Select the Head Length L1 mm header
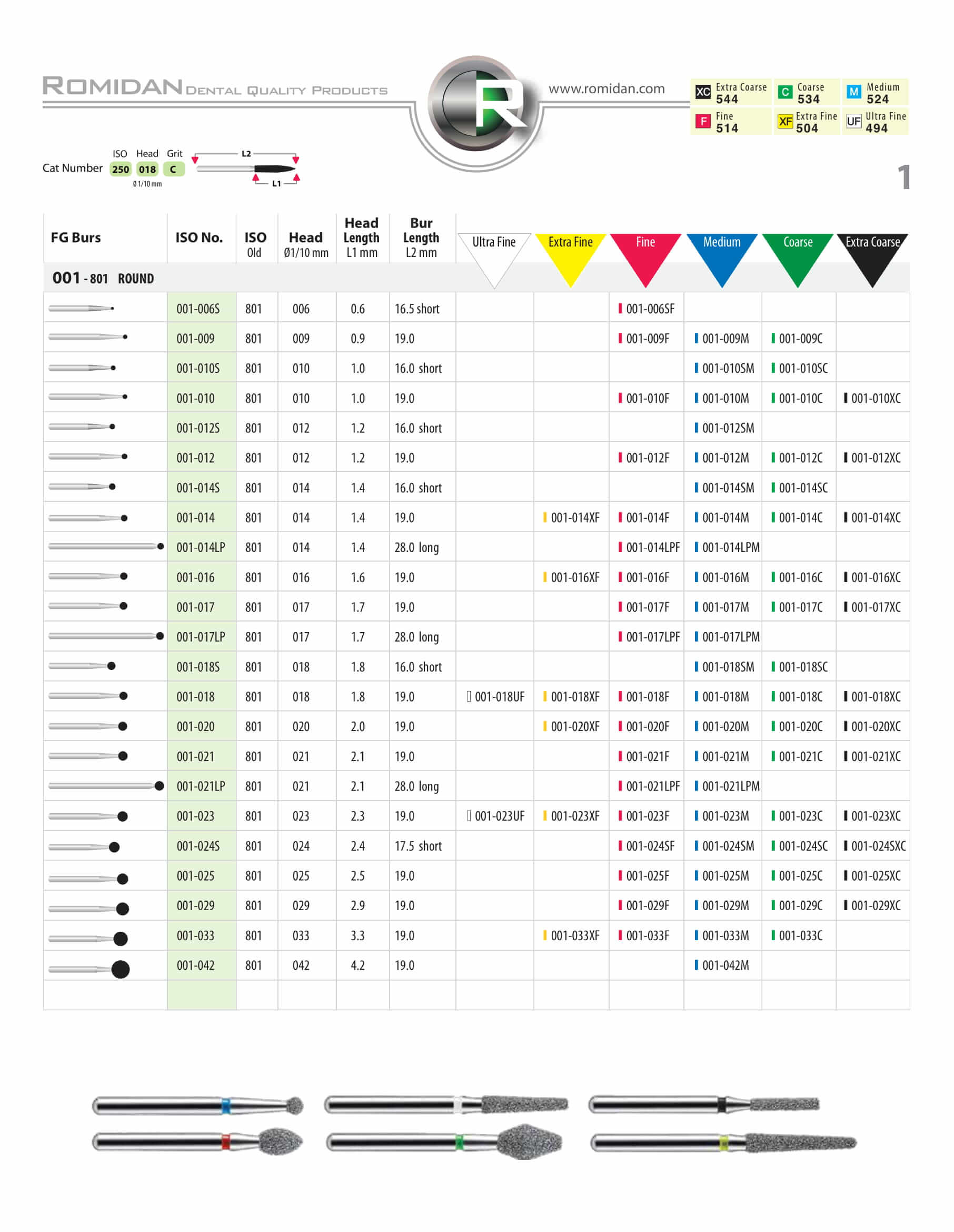This screenshot has width=954, height=1232. 361,238
